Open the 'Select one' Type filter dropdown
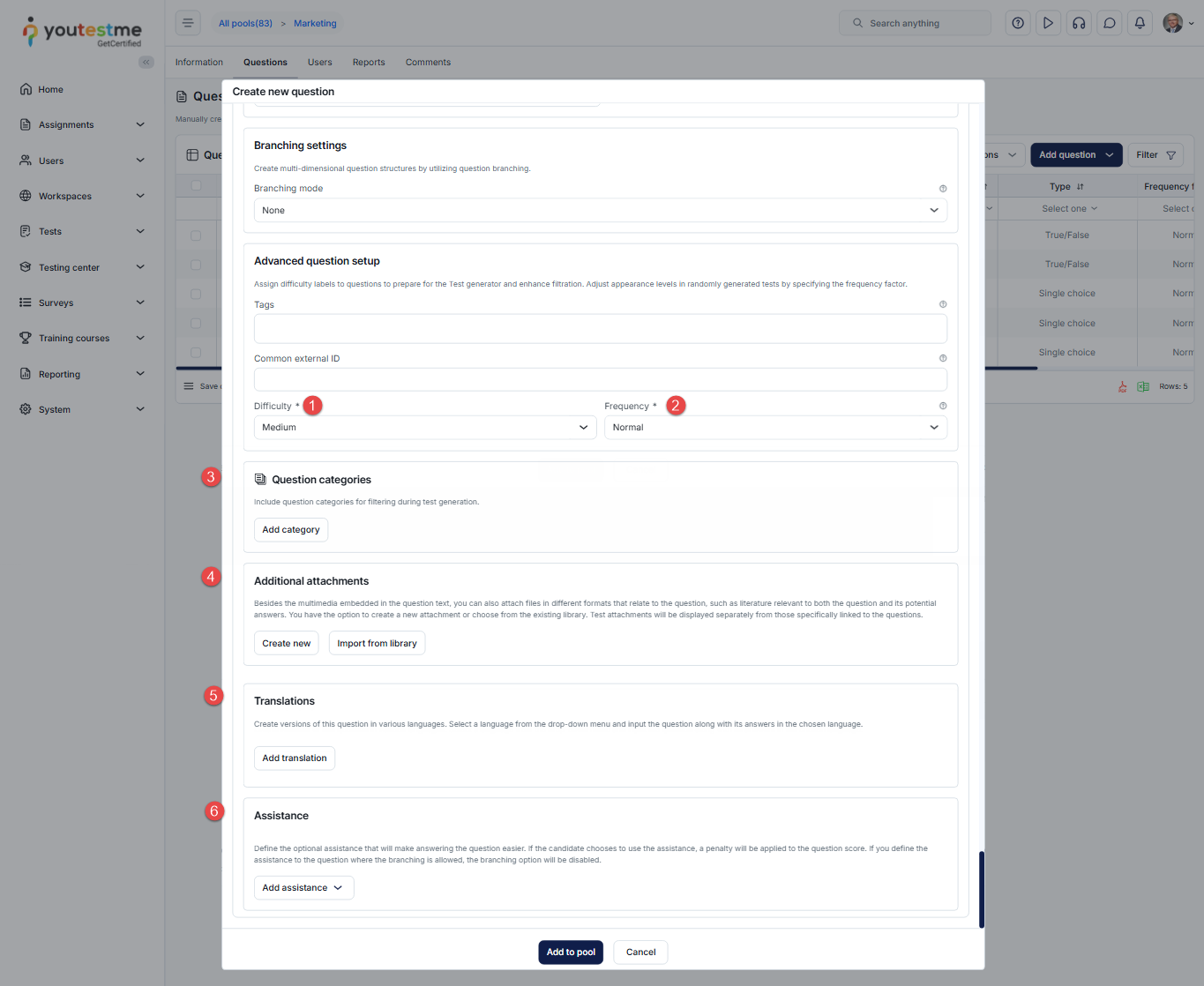This screenshot has height=986, width=1204. point(1069,209)
